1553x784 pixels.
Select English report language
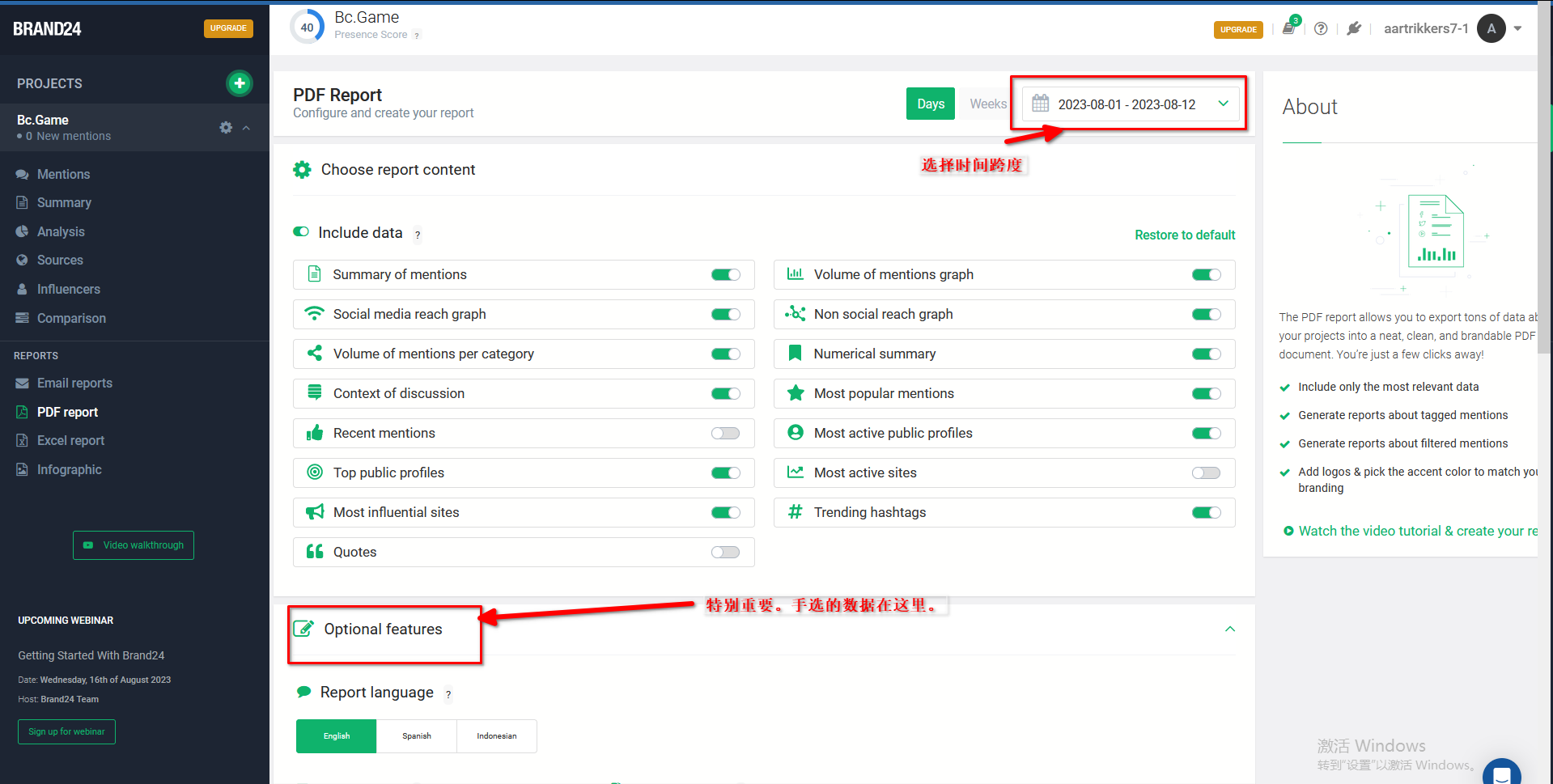pyautogui.click(x=337, y=736)
